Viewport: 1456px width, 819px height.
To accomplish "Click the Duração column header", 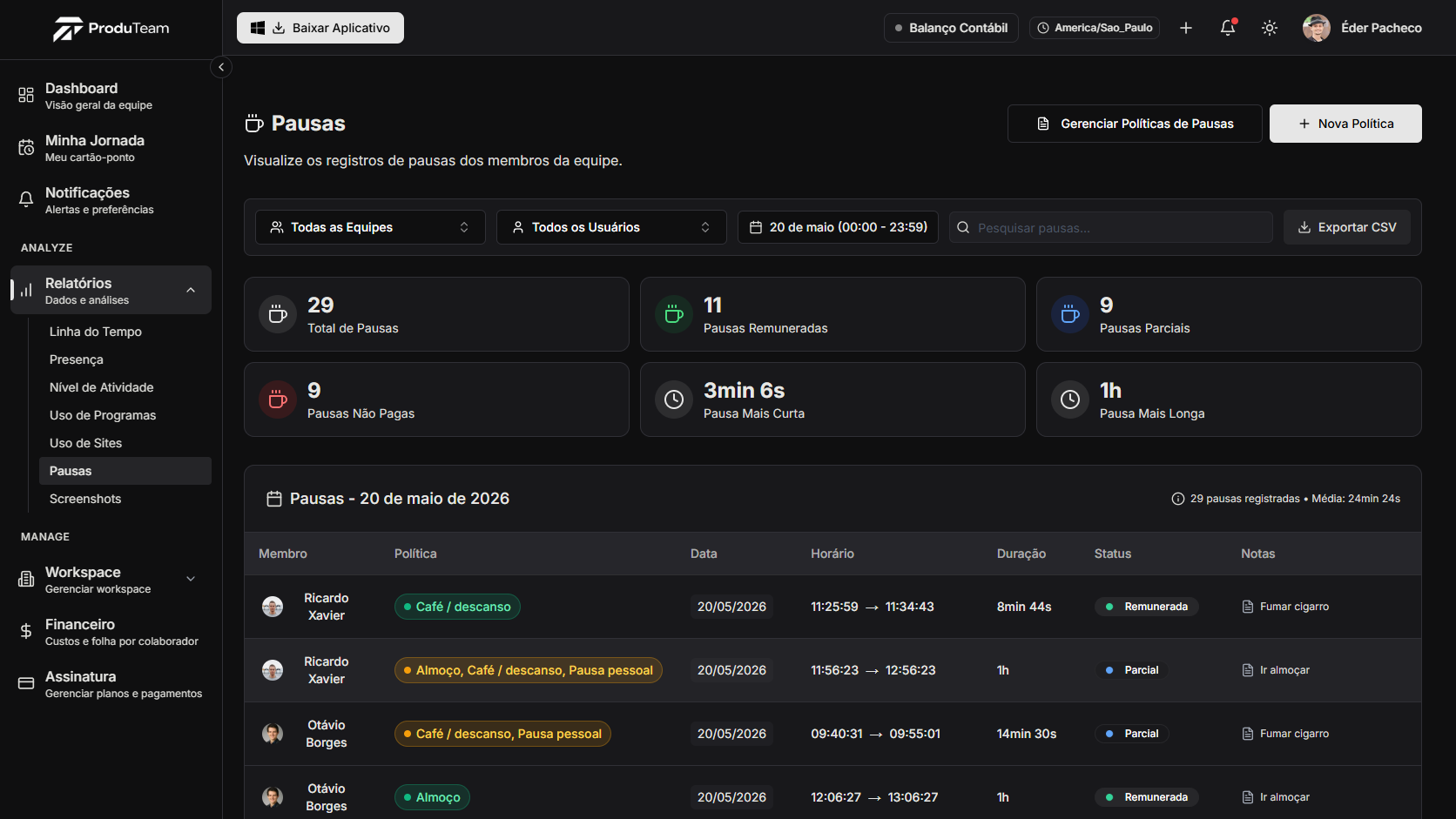I will tap(1021, 554).
